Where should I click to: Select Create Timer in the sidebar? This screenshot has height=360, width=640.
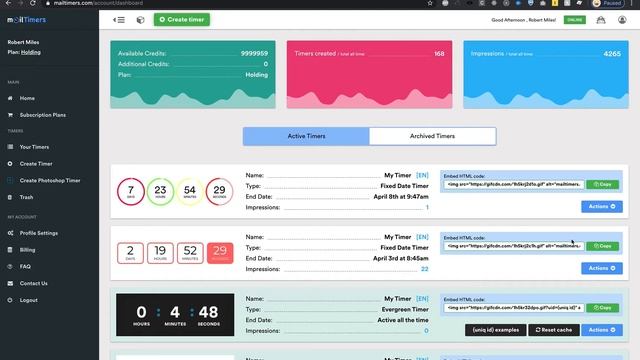36,164
